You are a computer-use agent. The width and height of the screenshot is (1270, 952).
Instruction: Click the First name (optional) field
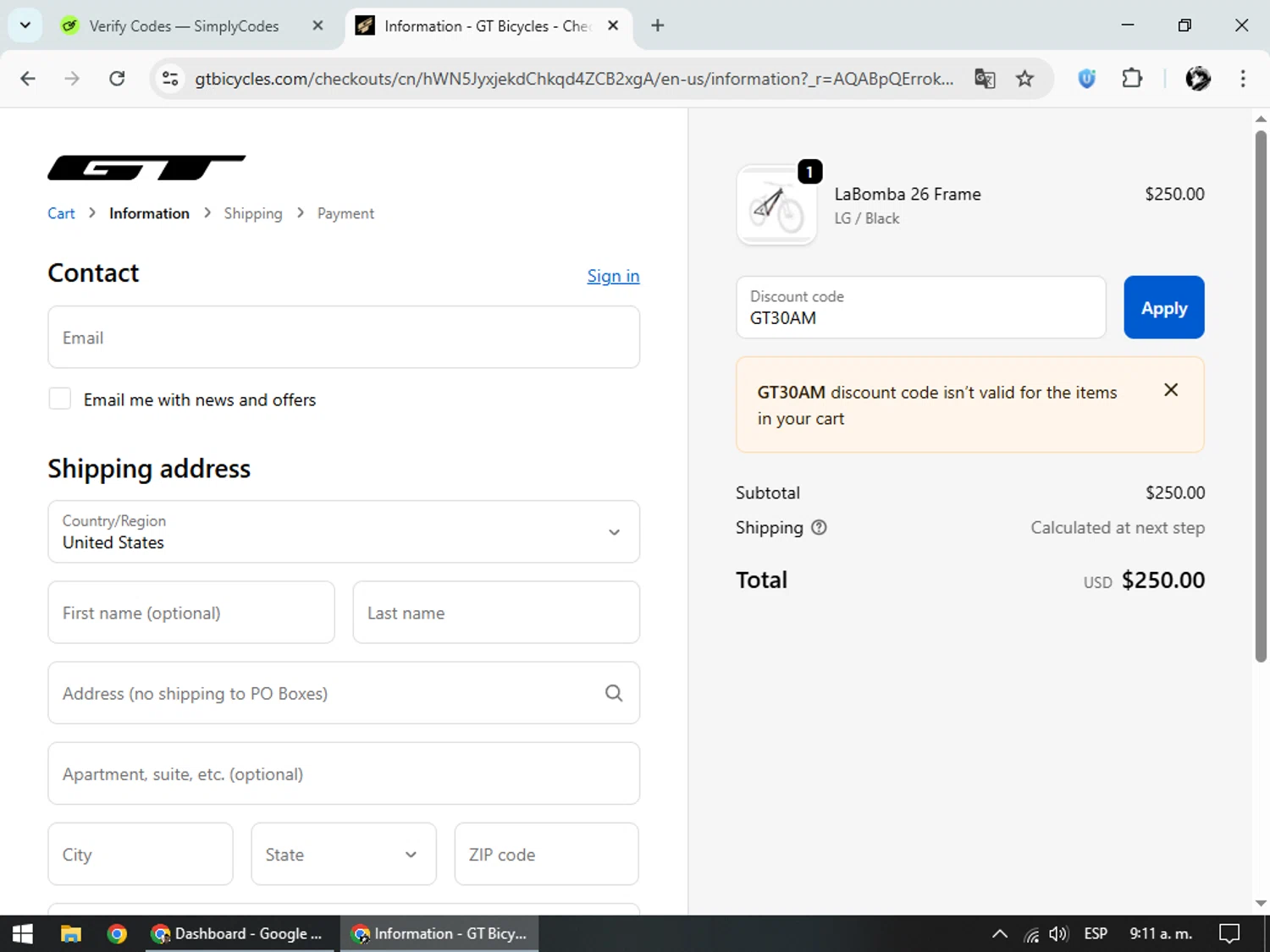(191, 612)
